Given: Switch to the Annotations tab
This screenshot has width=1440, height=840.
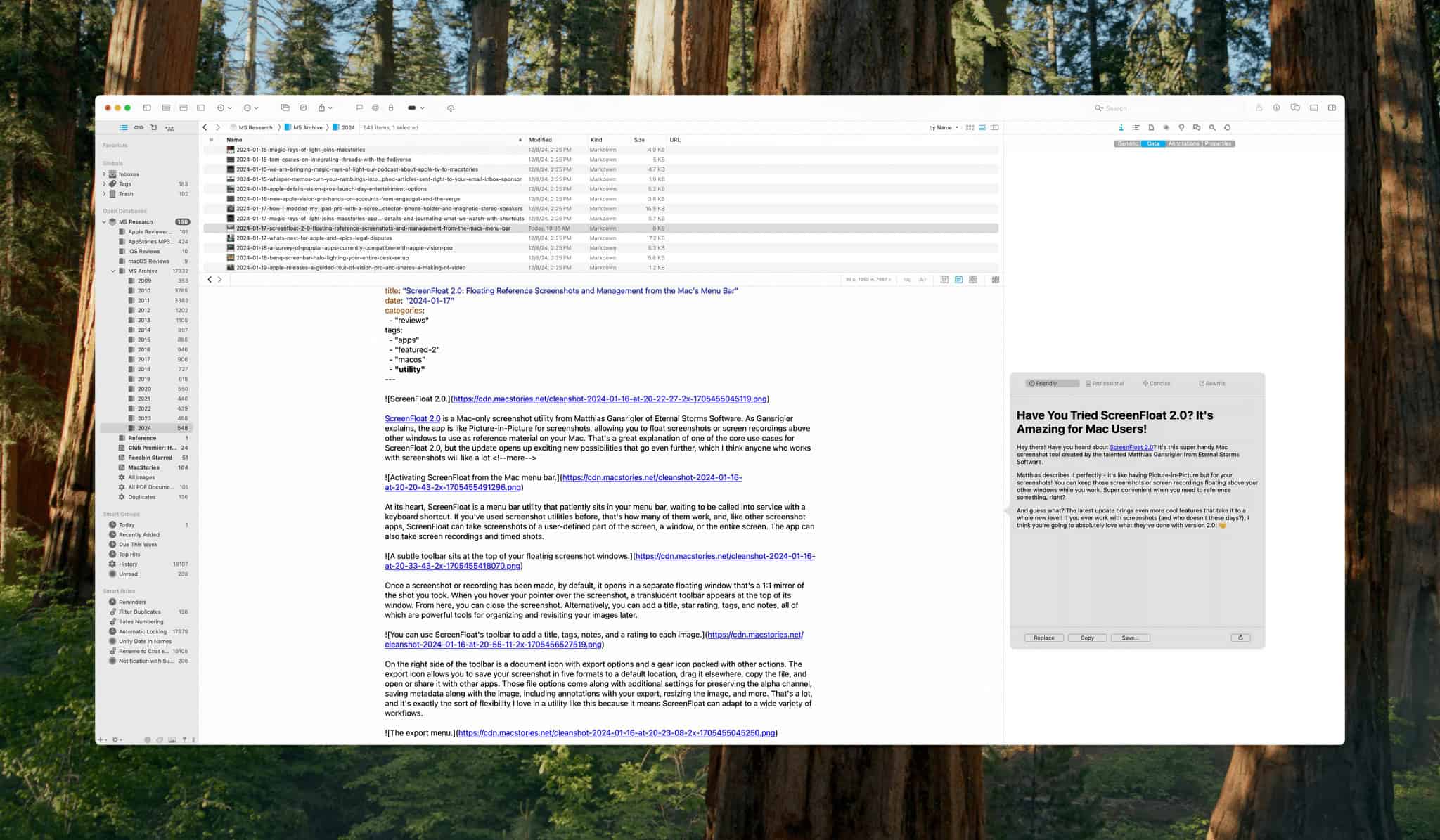Looking at the screenshot, I should [1183, 143].
